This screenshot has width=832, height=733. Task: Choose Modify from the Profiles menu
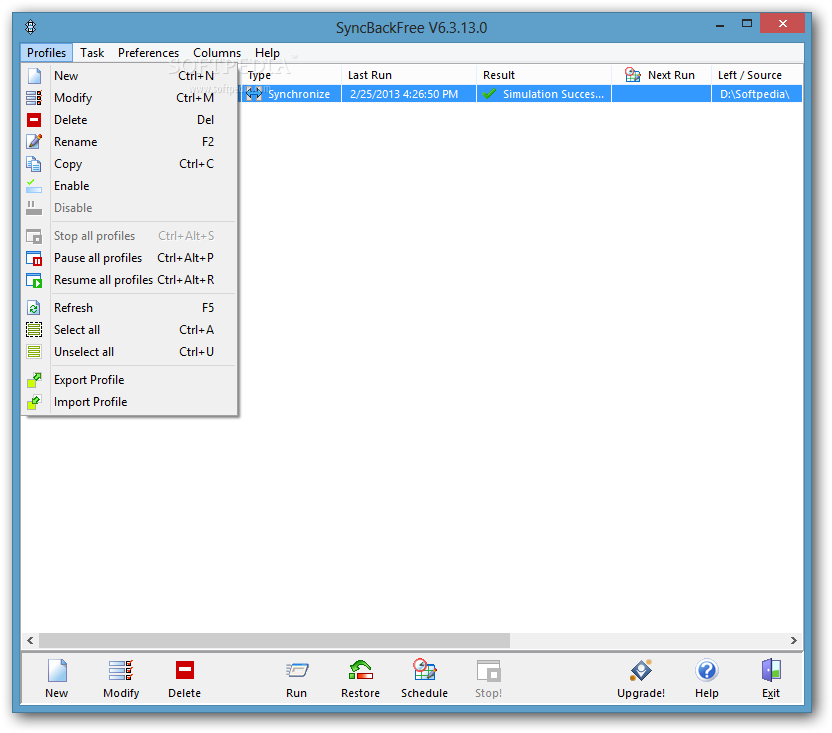point(130,98)
